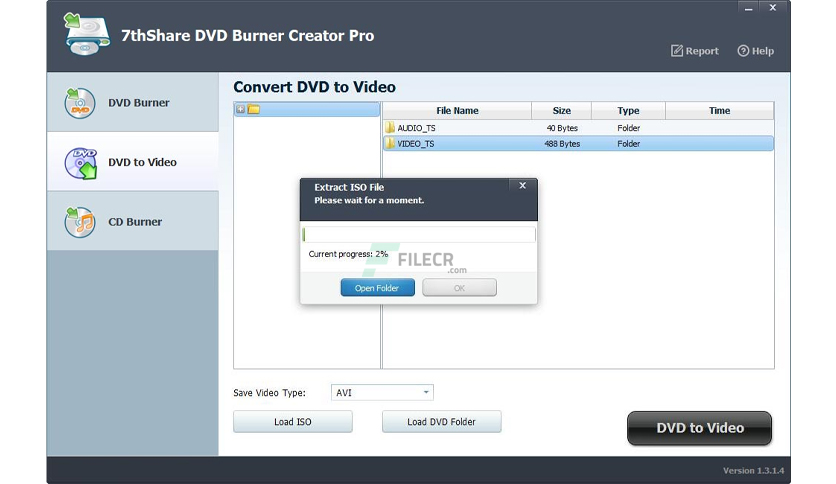Click the app logo icon in title bar
836x484 pixels.
coord(86,34)
